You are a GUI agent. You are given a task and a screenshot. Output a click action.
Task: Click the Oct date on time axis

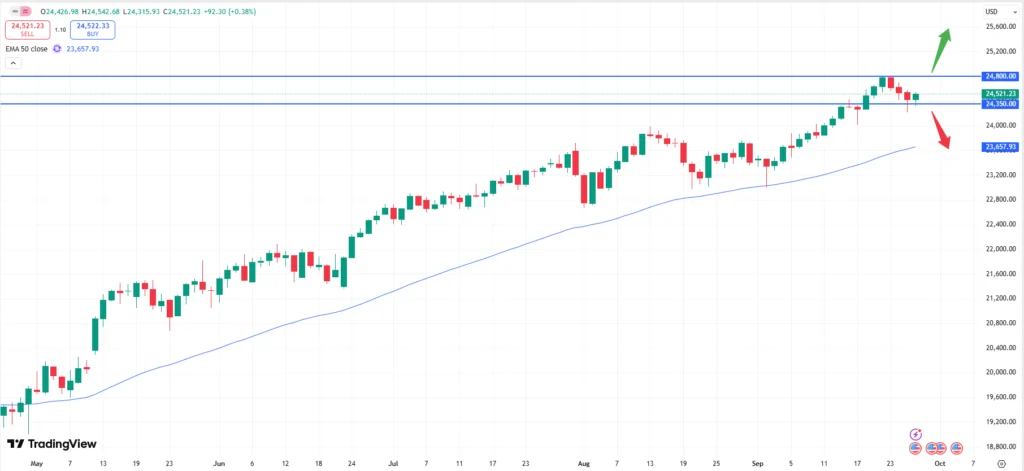[939, 464]
